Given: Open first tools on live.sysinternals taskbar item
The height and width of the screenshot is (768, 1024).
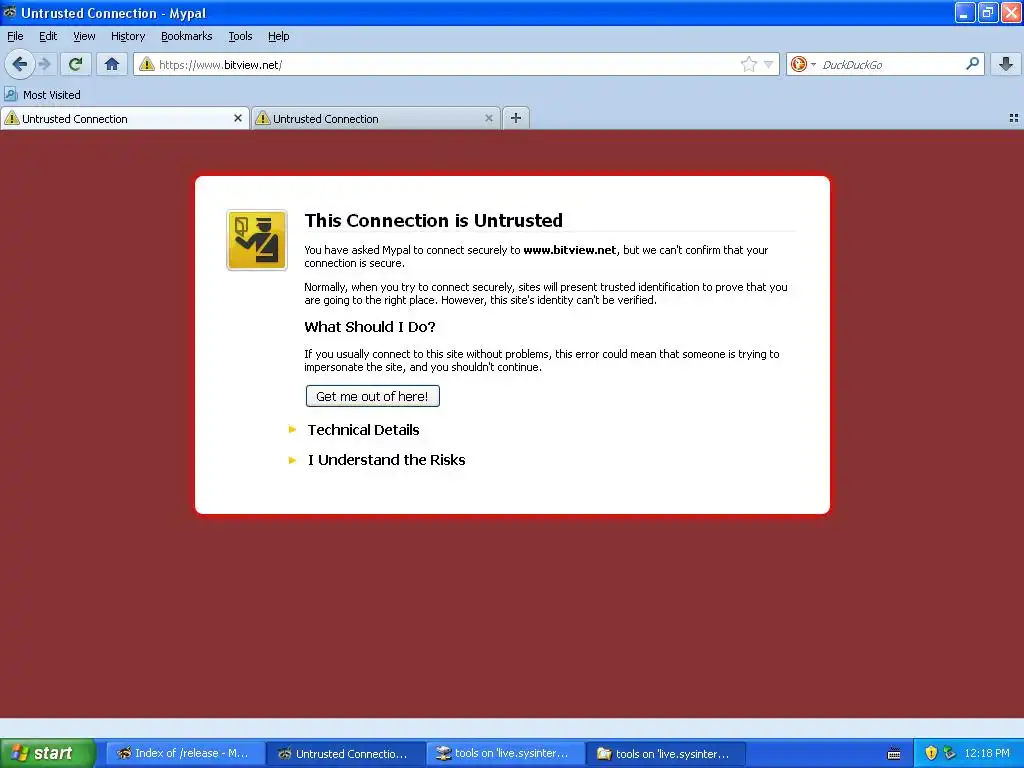Looking at the screenshot, I should [x=506, y=753].
